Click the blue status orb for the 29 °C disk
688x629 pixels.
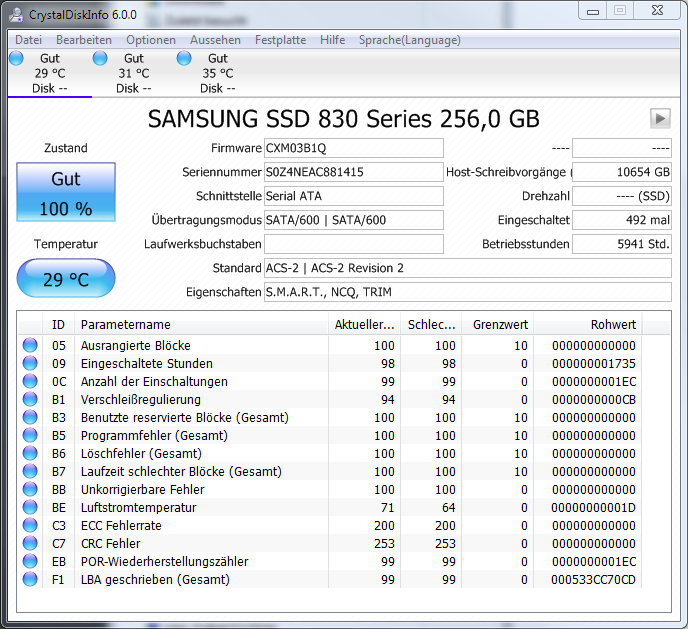tap(16, 58)
